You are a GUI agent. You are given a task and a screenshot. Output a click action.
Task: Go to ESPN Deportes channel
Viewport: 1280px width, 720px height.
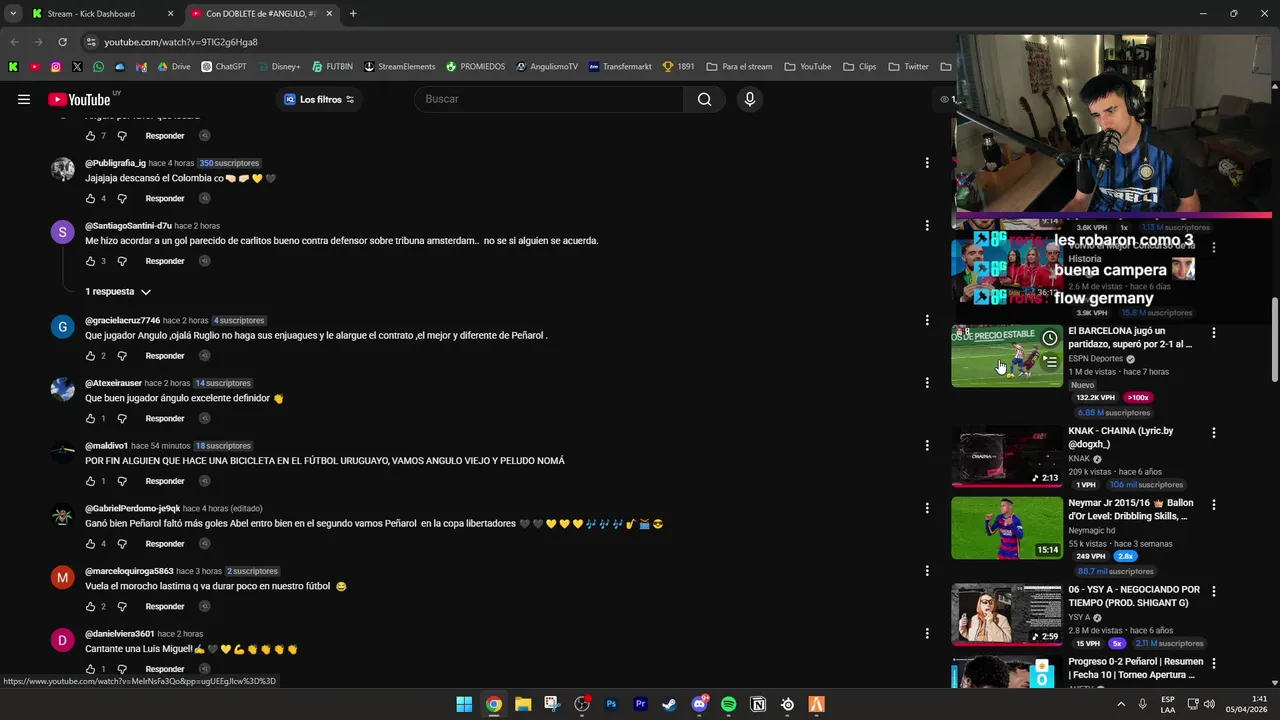click(x=1095, y=359)
